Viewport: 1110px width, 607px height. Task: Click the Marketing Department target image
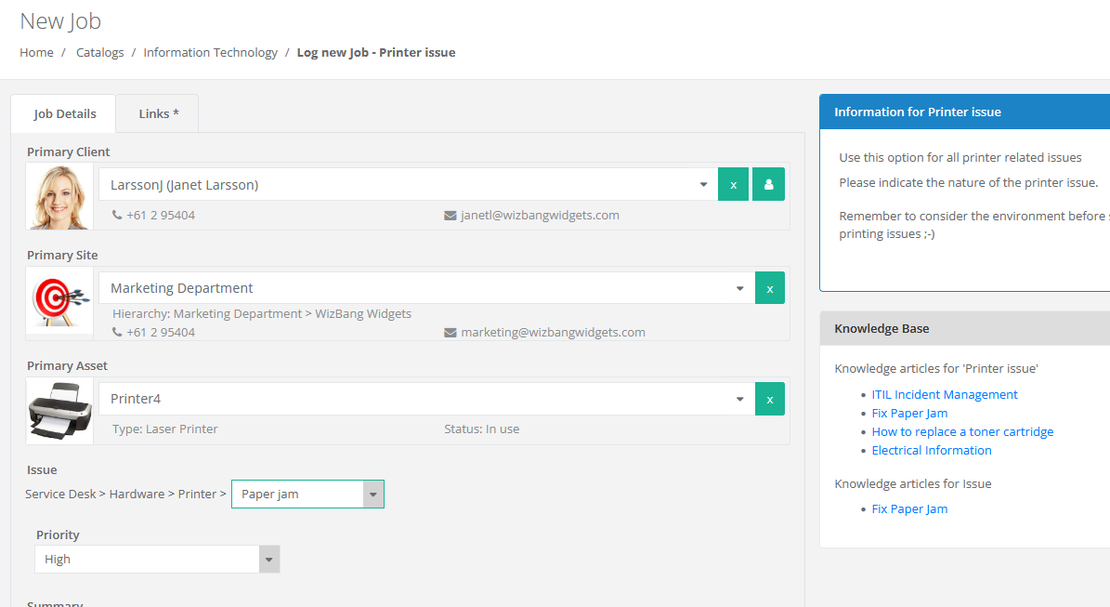tap(59, 302)
